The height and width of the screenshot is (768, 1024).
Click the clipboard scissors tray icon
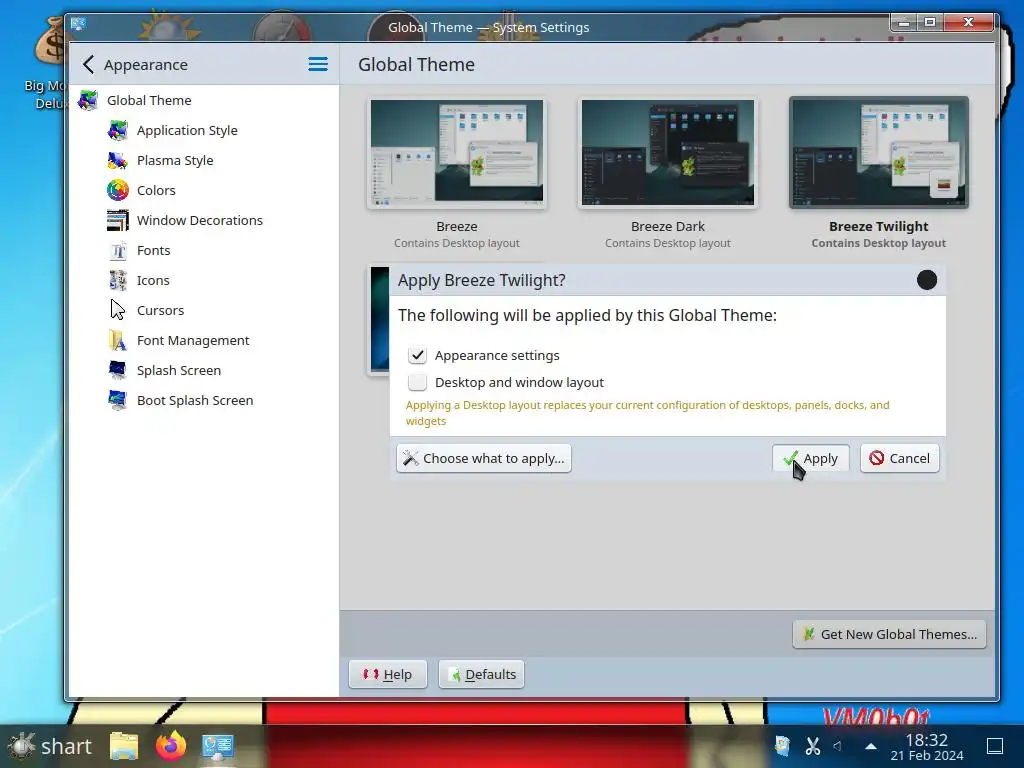(x=812, y=746)
